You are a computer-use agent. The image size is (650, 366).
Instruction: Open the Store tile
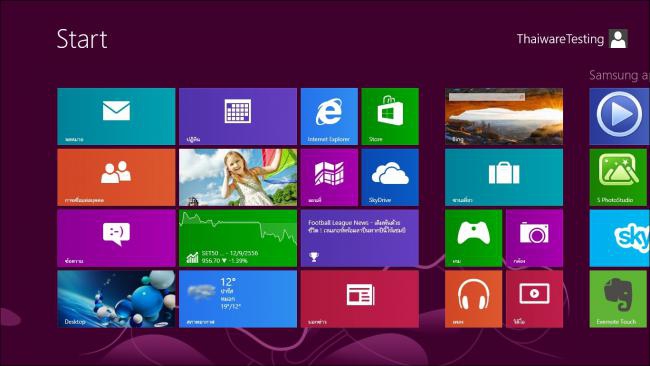click(390, 116)
